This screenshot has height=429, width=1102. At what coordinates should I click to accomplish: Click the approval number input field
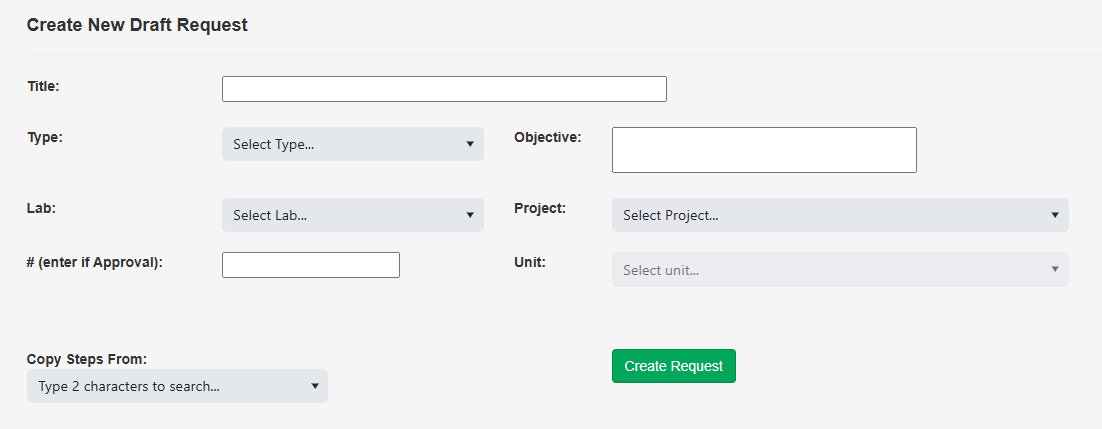[x=311, y=265]
